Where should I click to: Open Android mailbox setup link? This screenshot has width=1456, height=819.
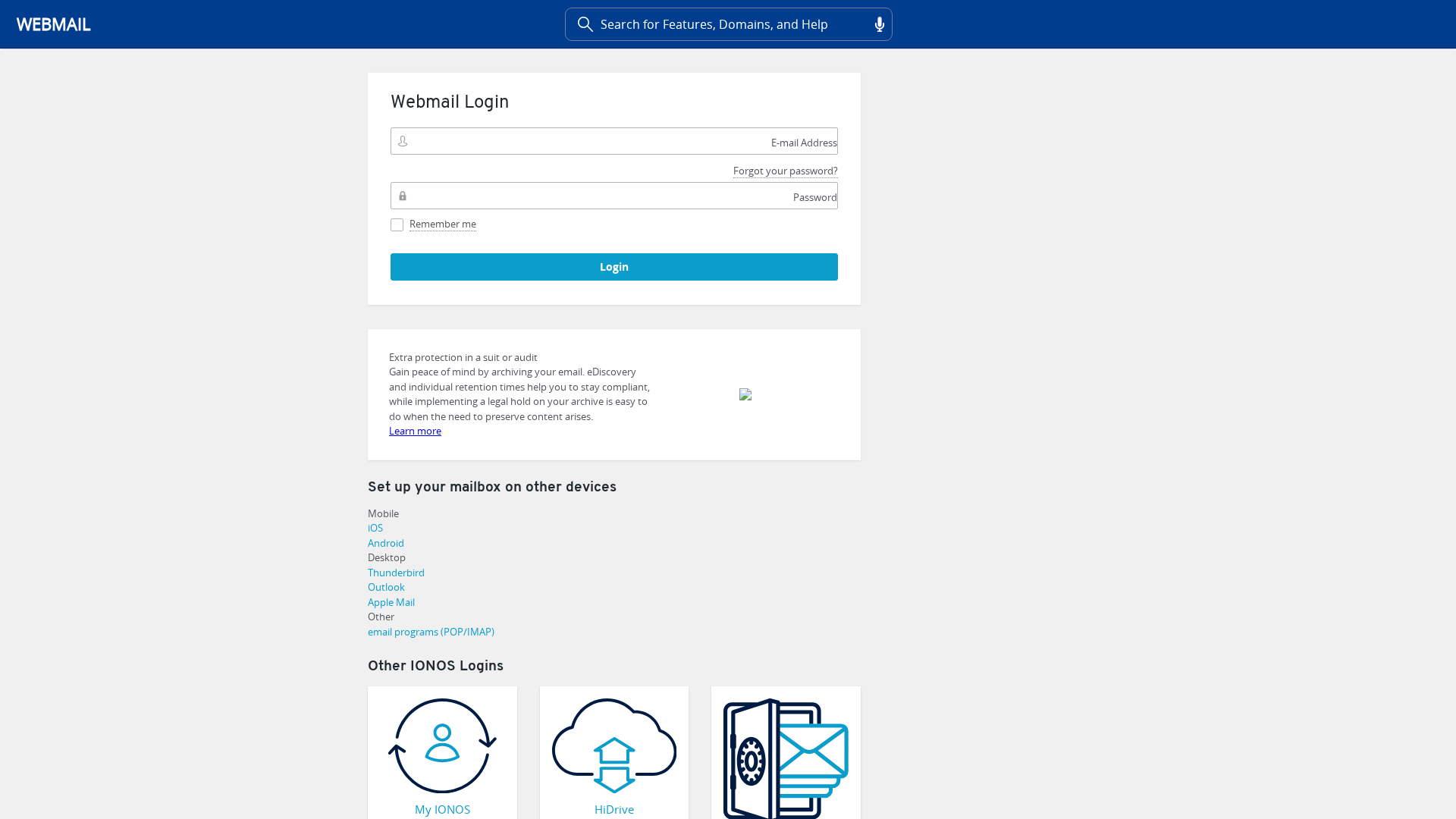click(386, 543)
